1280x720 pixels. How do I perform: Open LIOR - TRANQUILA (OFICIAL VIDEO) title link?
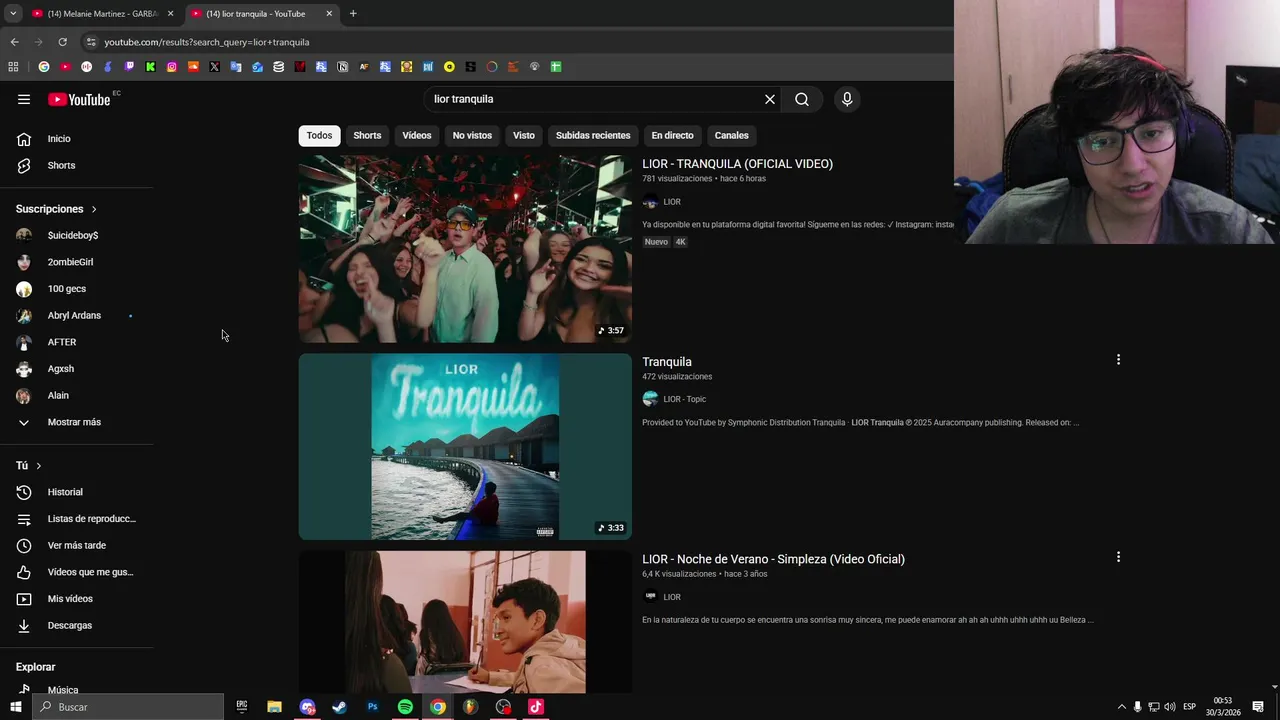tap(737, 164)
